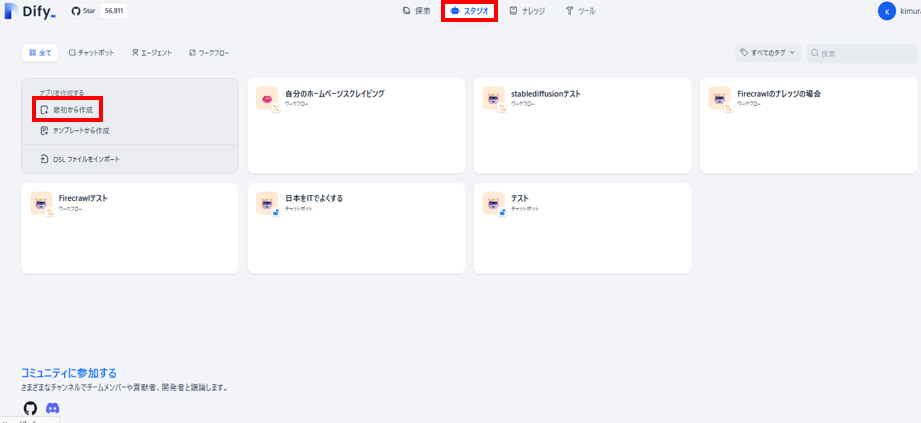921x423 pixels.
Task: Click the robot icon of テスト chatbot
Action: pyautogui.click(x=493, y=203)
